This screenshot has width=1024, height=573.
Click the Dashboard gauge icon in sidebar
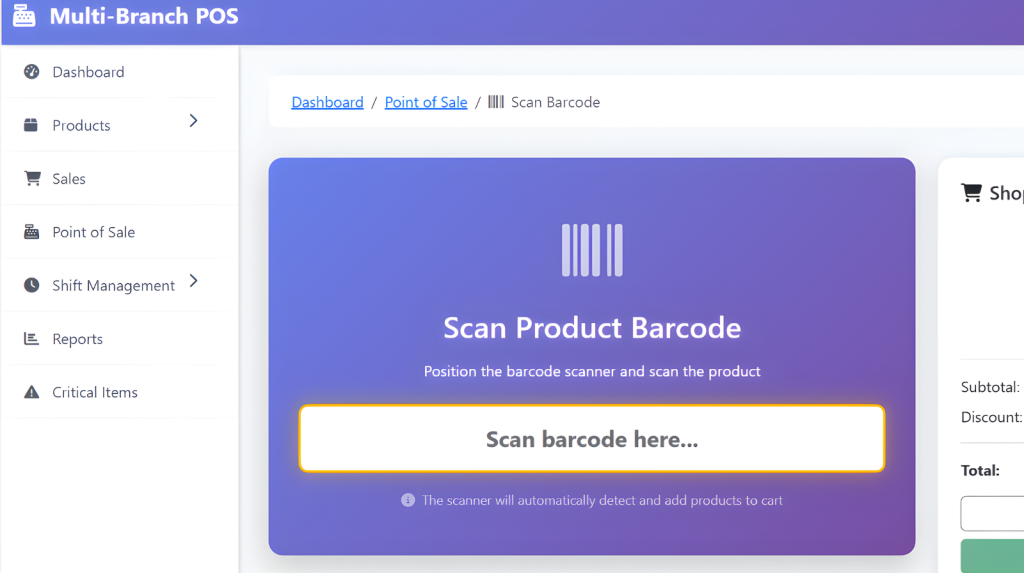(31, 71)
